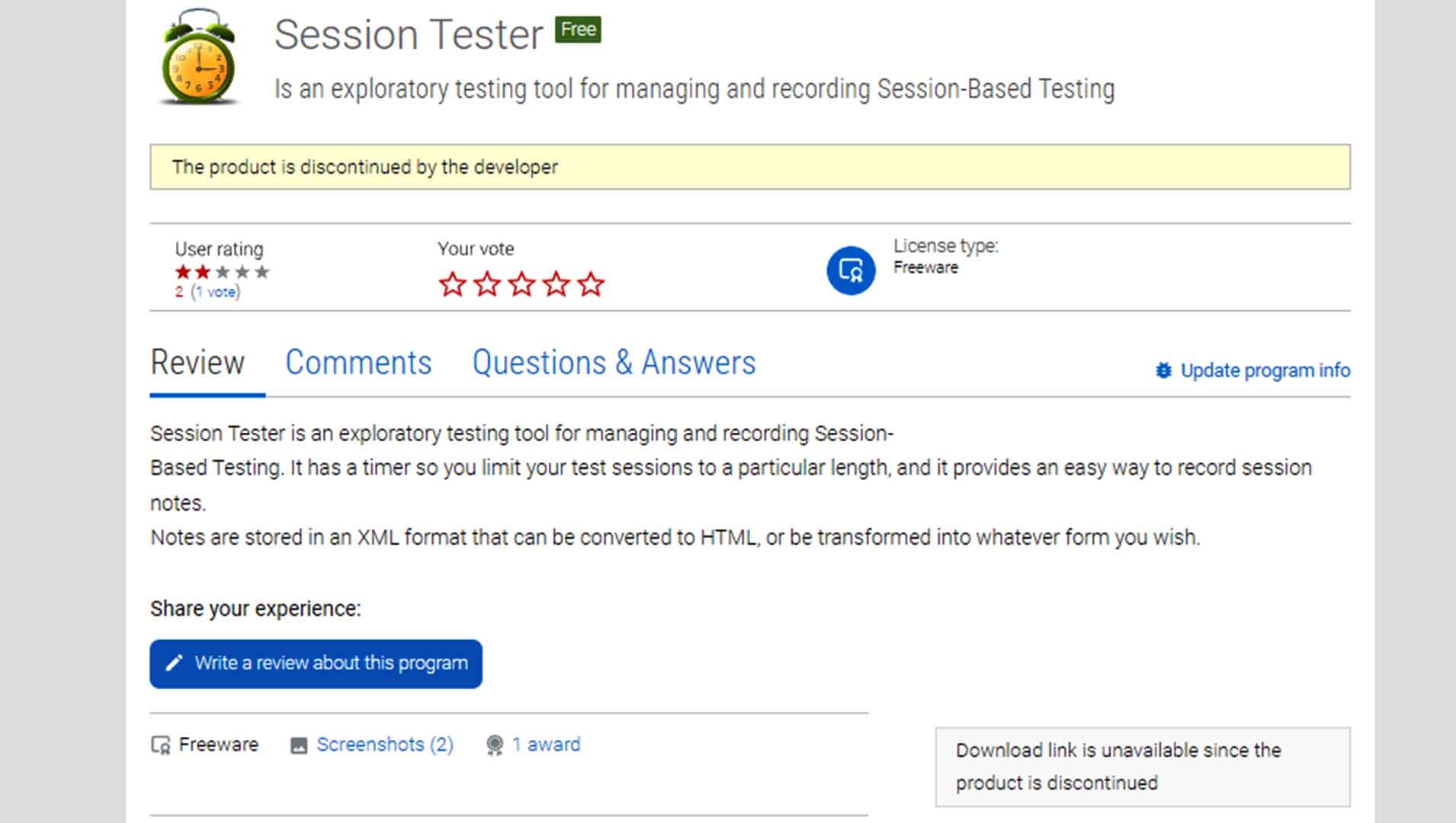1456x823 pixels.
Task: Give a five-star vote rating
Action: [589, 284]
